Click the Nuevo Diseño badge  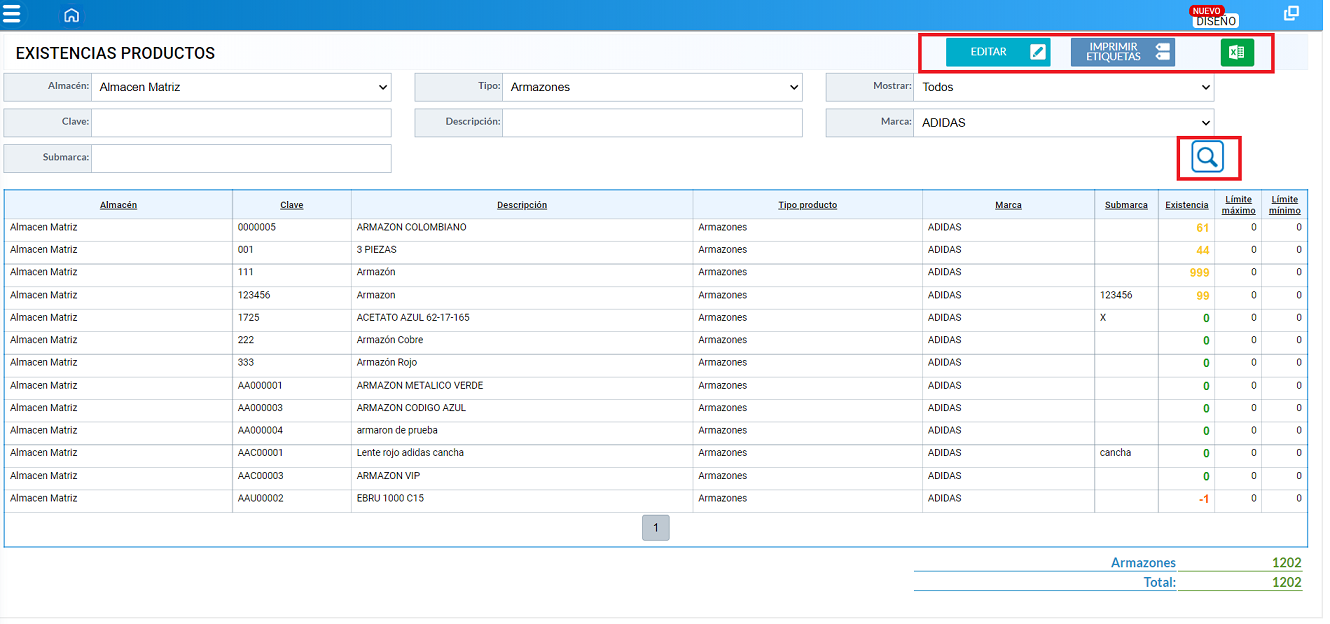(1214, 16)
